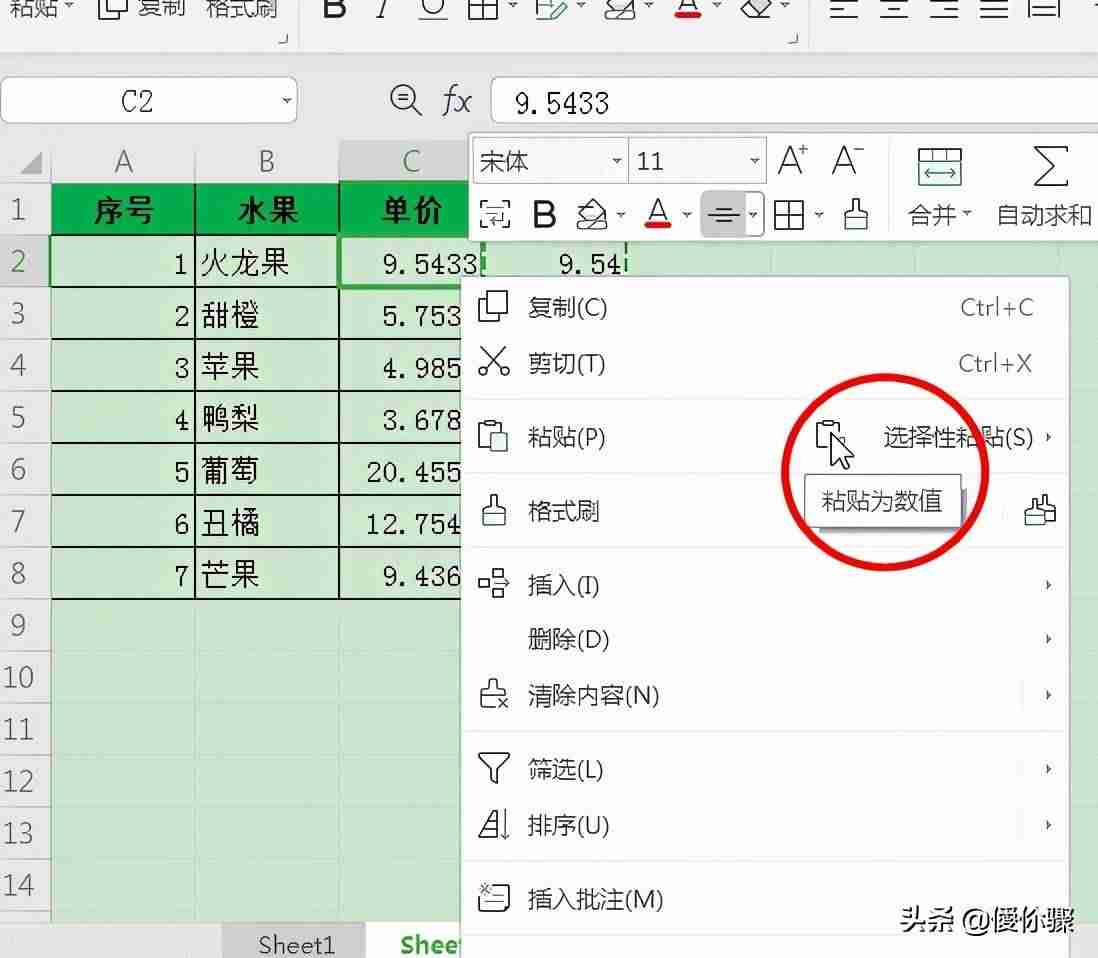
Task: Click the borders grid icon in mini toolbar
Action: tap(788, 215)
